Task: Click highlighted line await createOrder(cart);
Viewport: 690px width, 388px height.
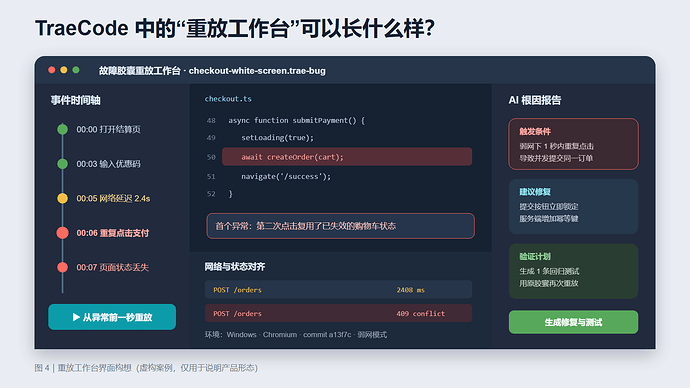Action: pyautogui.click(x=347, y=157)
